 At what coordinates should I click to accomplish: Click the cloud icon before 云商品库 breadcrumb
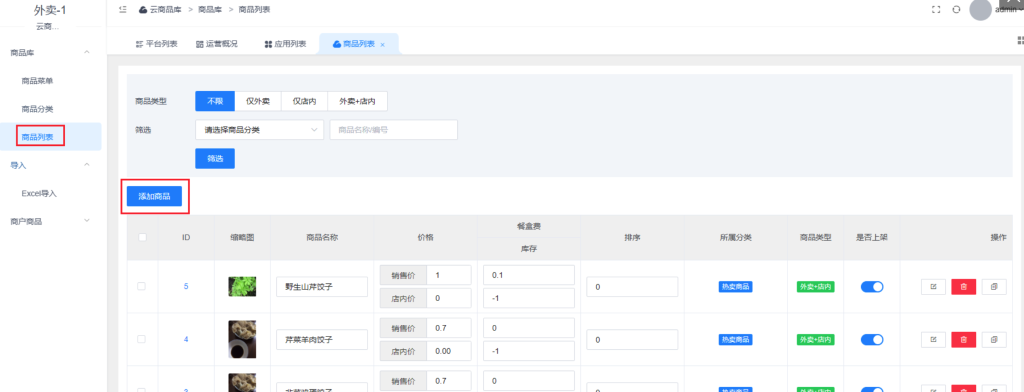142,9
